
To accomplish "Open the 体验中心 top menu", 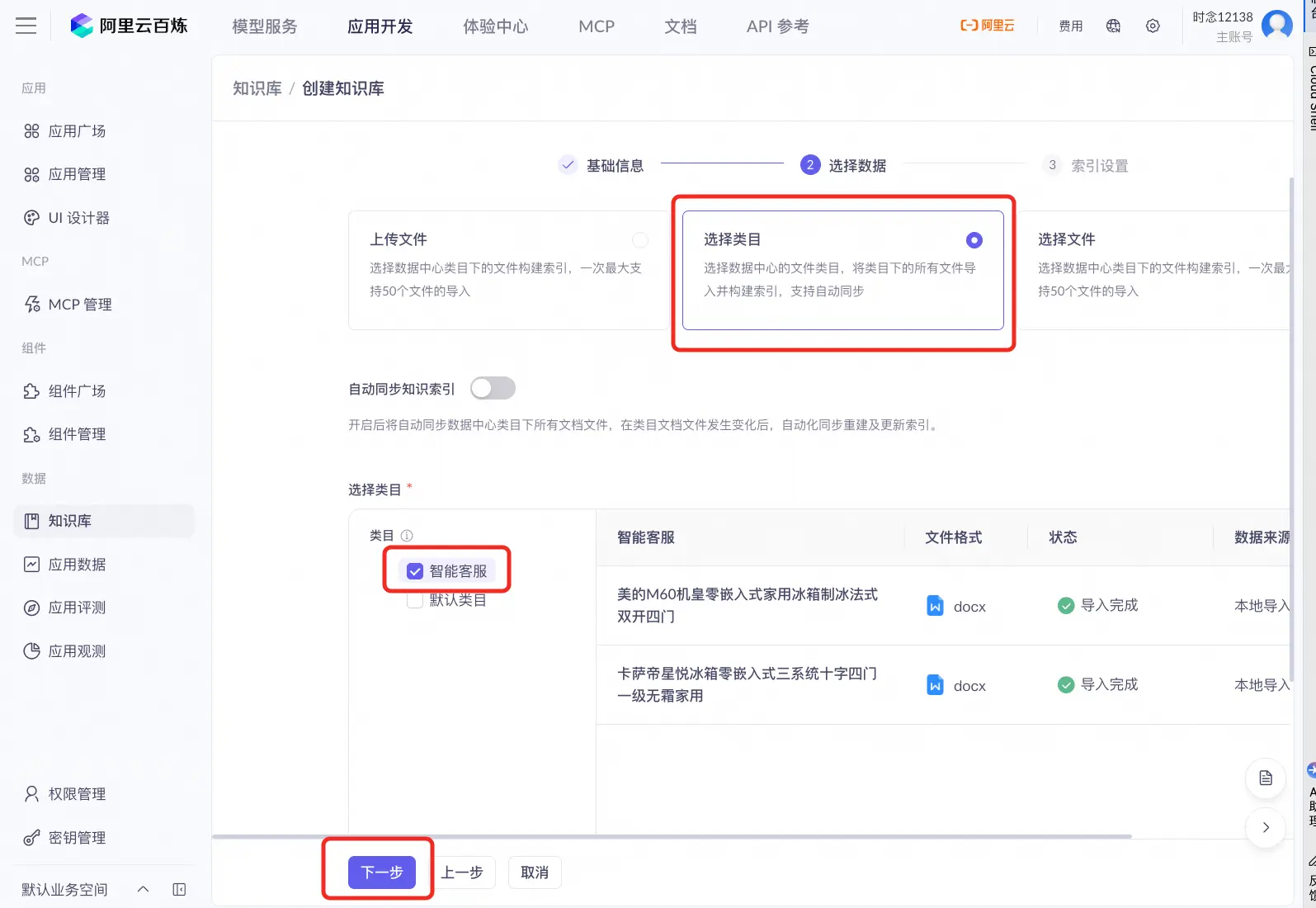I will (x=496, y=26).
